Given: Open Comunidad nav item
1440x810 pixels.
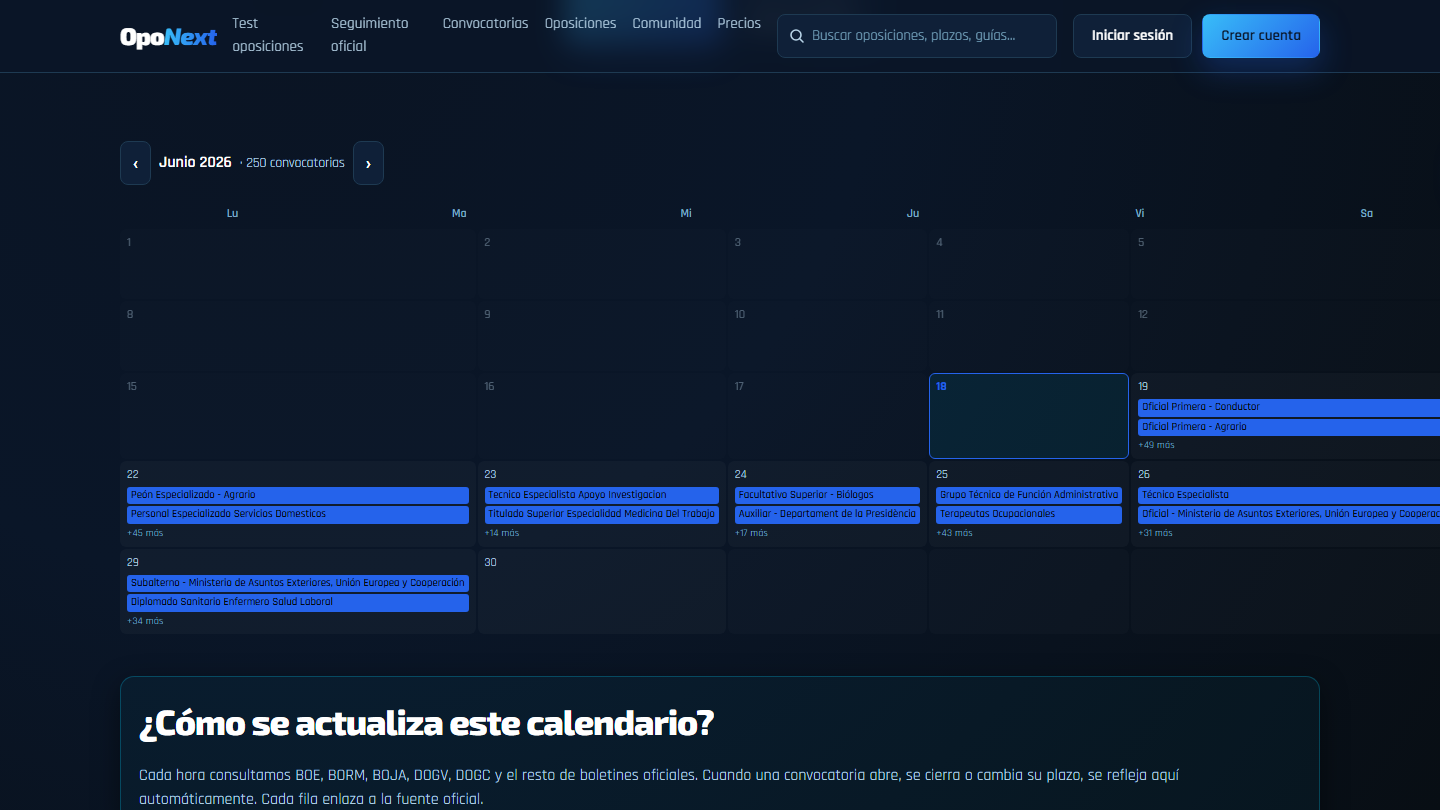Looking at the screenshot, I should (667, 23).
